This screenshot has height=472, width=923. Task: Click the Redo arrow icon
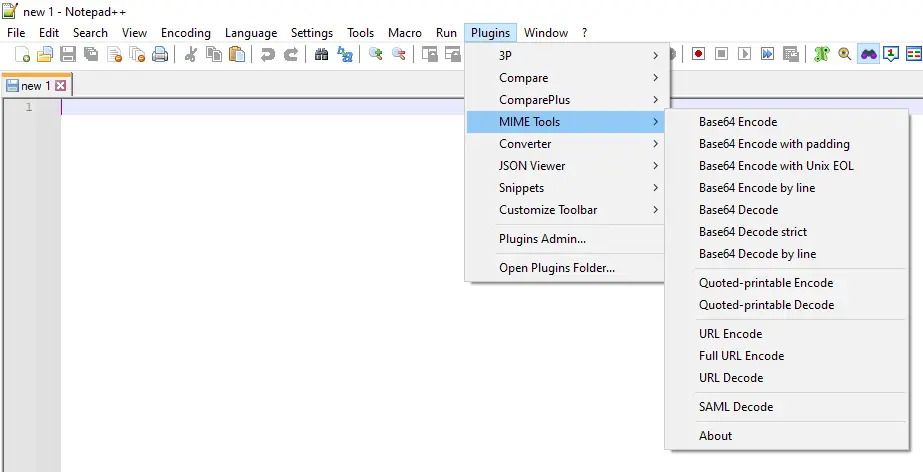click(291, 55)
